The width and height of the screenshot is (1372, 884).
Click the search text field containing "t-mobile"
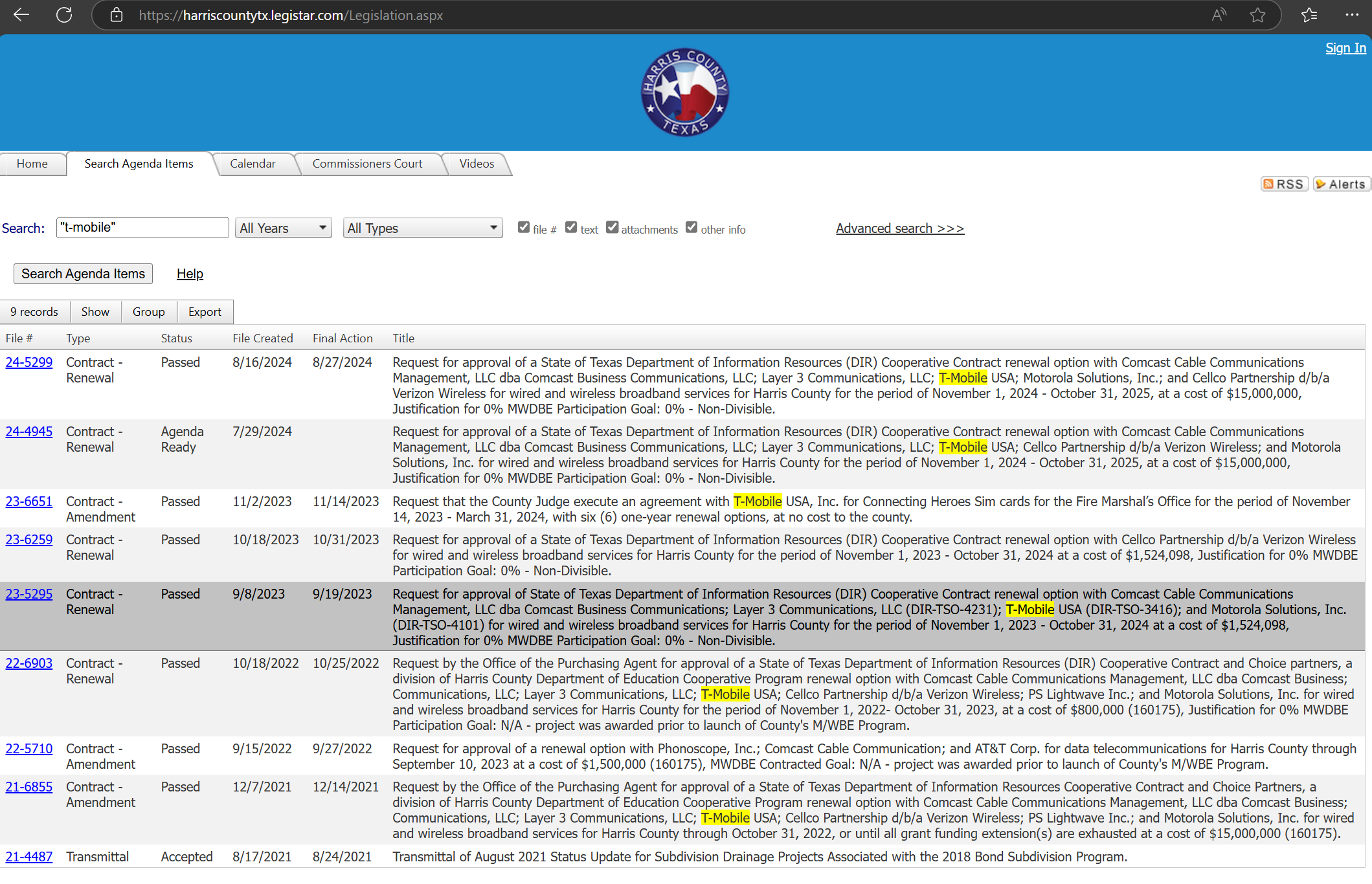click(x=142, y=228)
